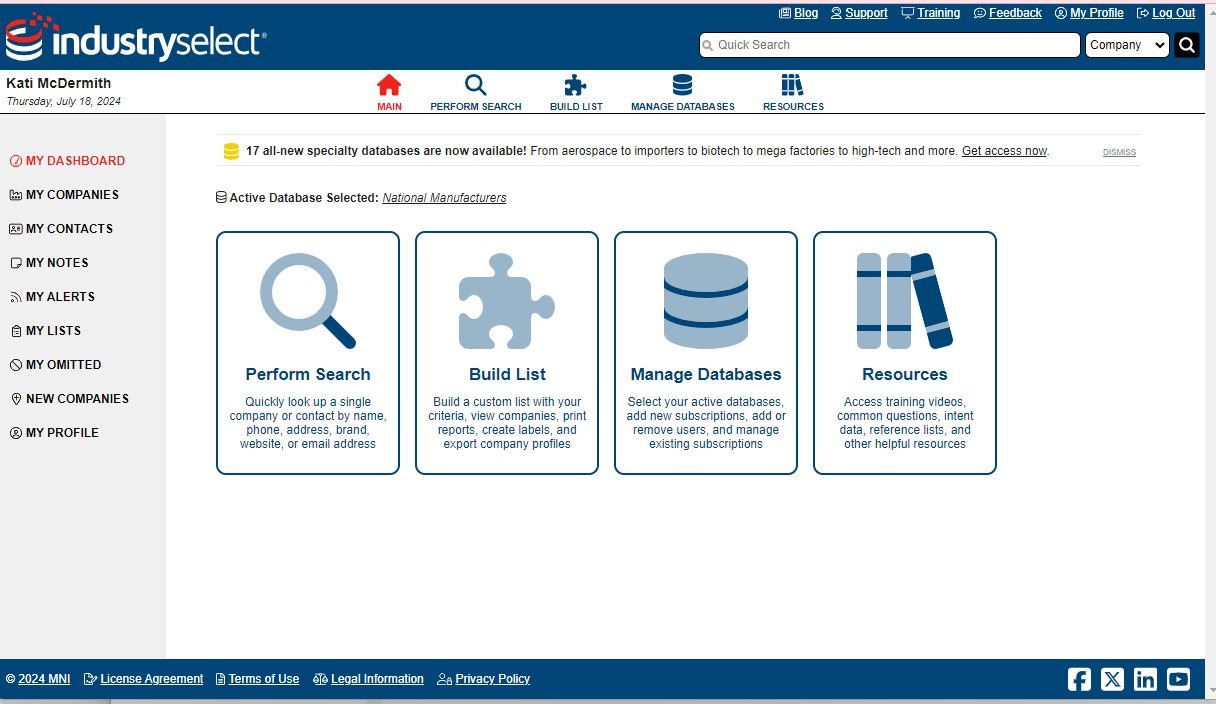Open the Support link in top bar
1216x704 pixels.
tap(859, 13)
